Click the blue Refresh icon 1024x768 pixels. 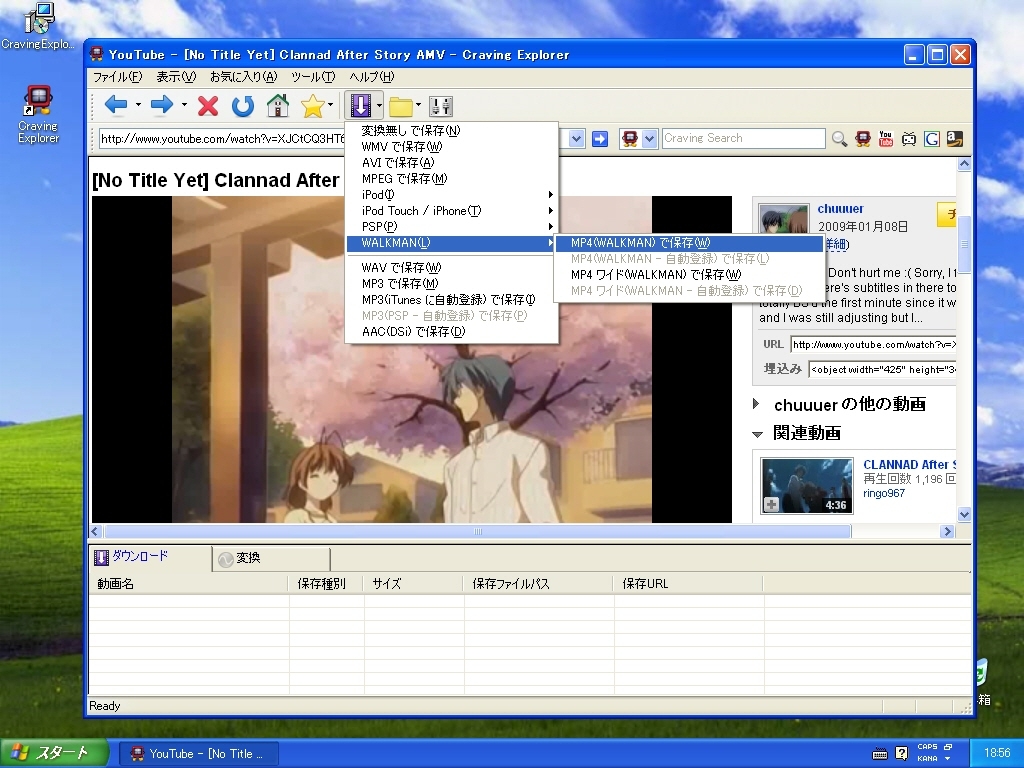point(243,106)
